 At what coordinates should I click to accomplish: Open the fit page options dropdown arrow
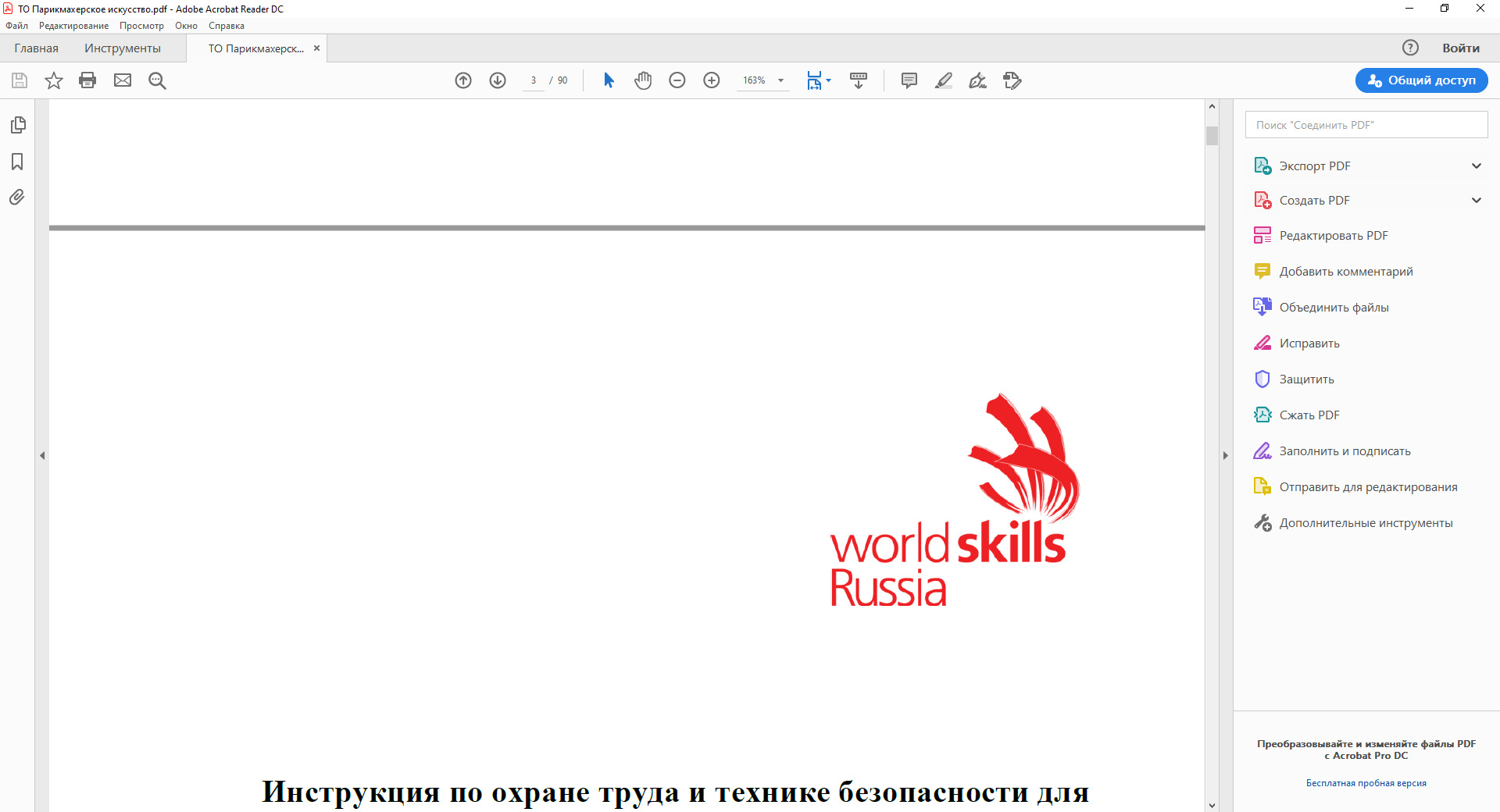click(829, 80)
